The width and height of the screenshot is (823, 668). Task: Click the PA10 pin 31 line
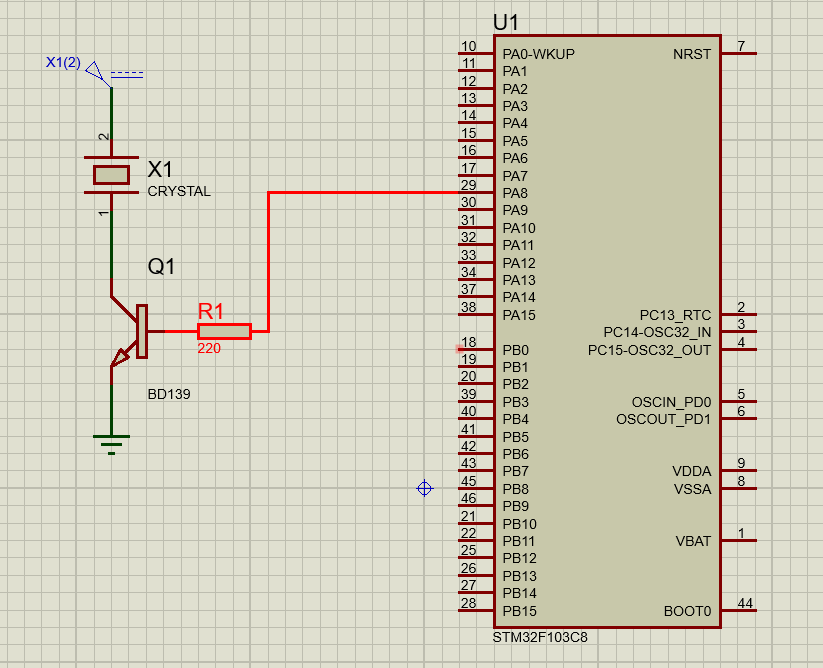(x=477, y=227)
